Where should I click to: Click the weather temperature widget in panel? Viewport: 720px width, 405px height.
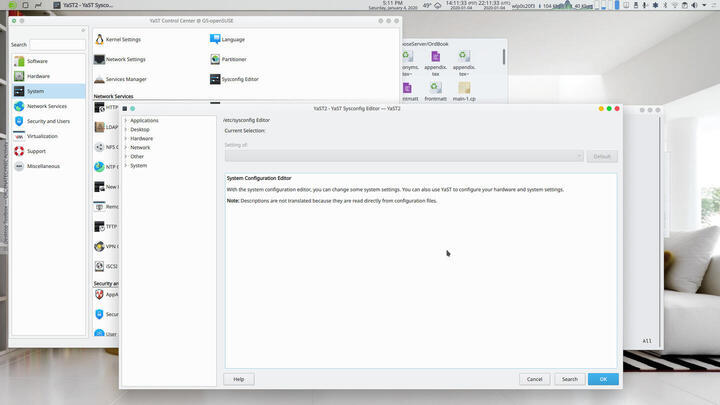(432, 5)
